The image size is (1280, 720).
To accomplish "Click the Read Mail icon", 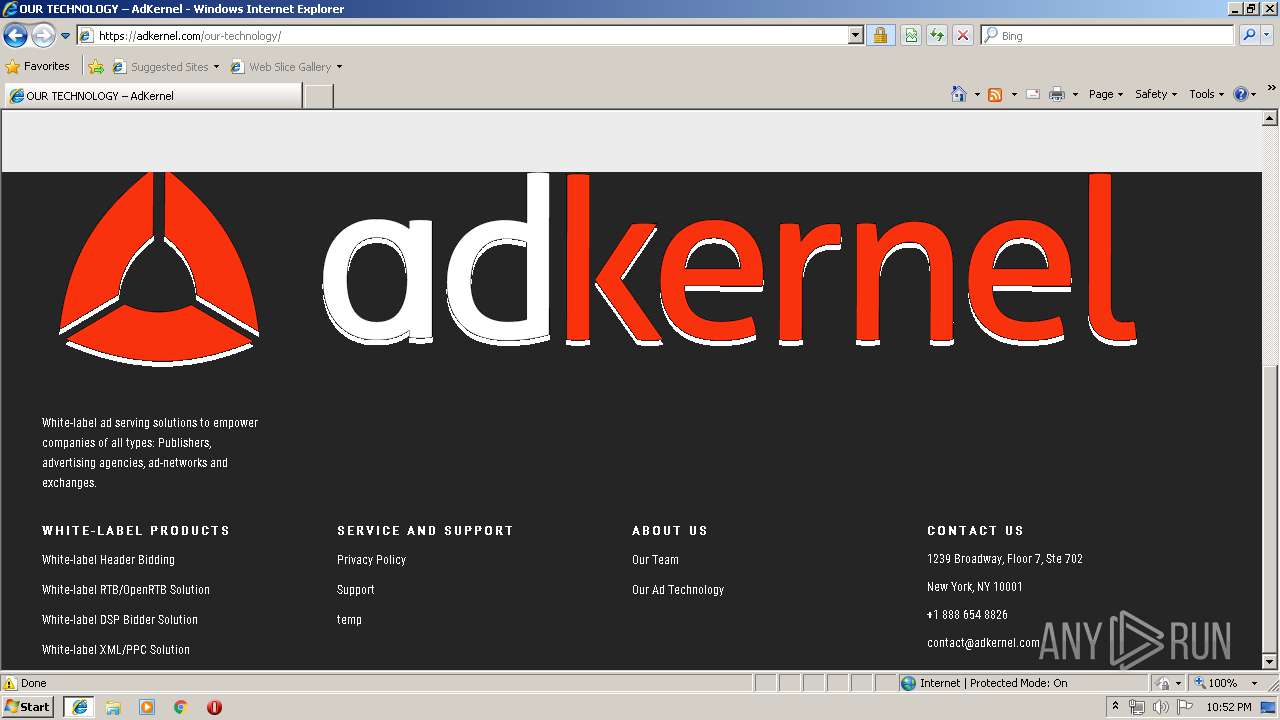I will coord(1033,94).
